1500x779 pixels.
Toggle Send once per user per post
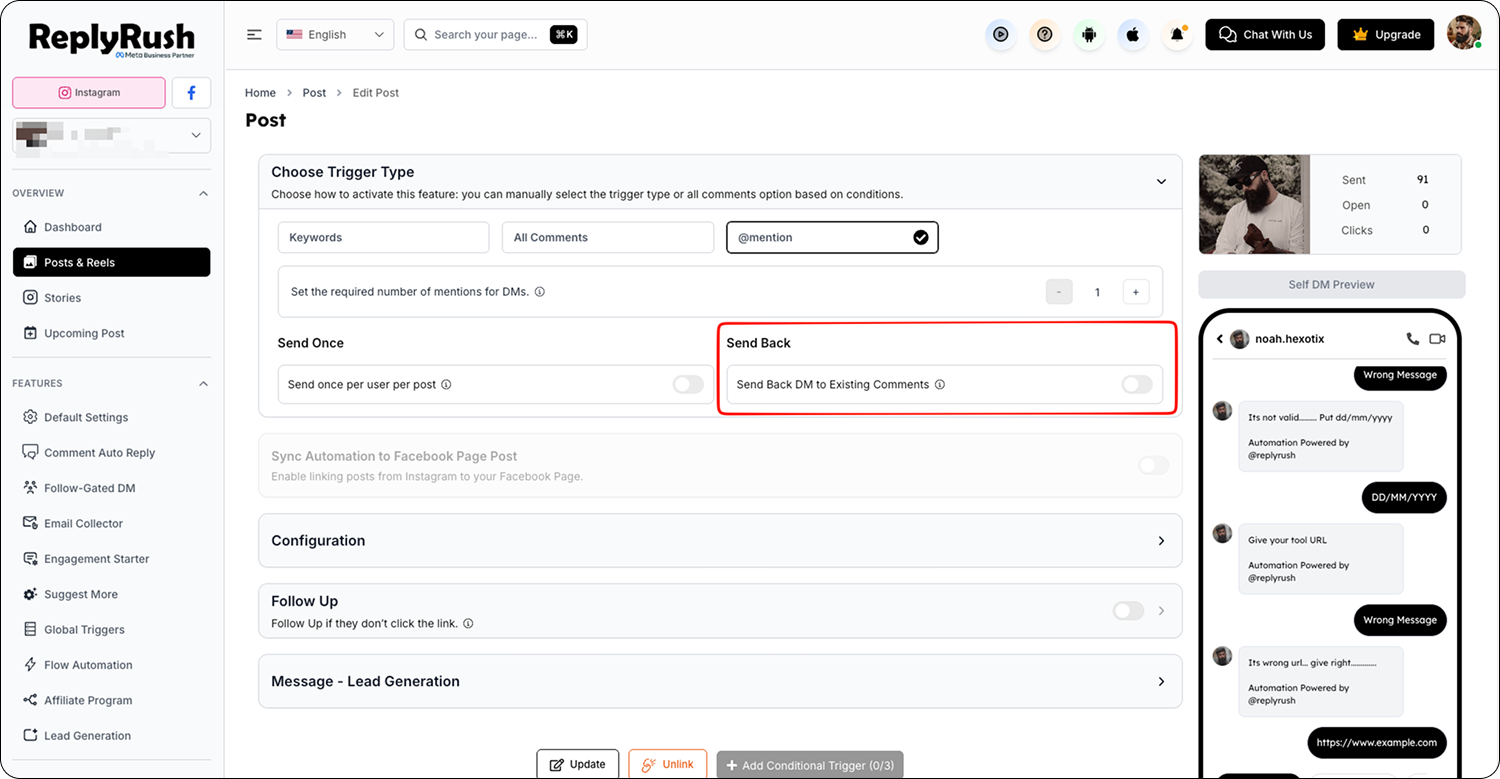688,384
